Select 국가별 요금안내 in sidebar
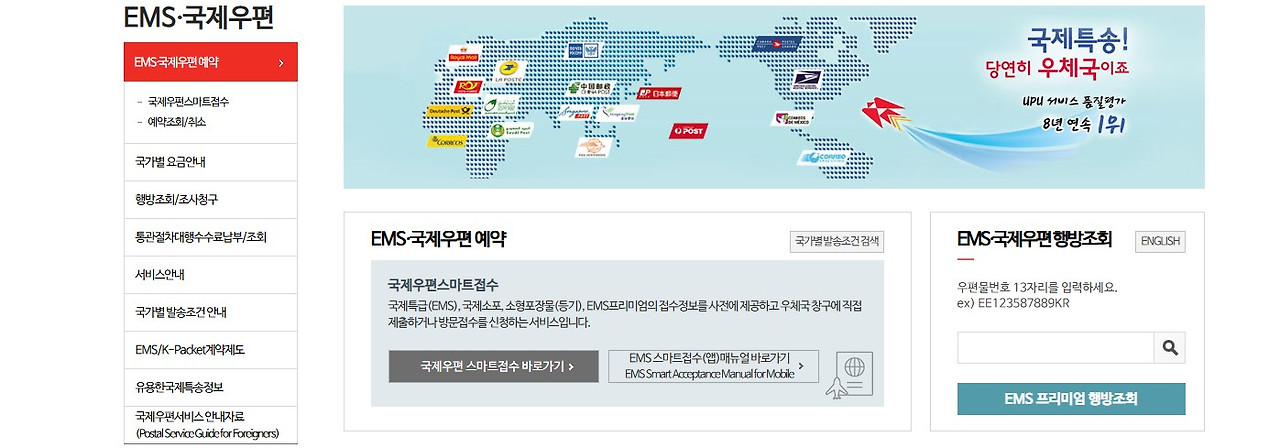The height and width of the screenshot is (448, 1280). click(211, 162)
